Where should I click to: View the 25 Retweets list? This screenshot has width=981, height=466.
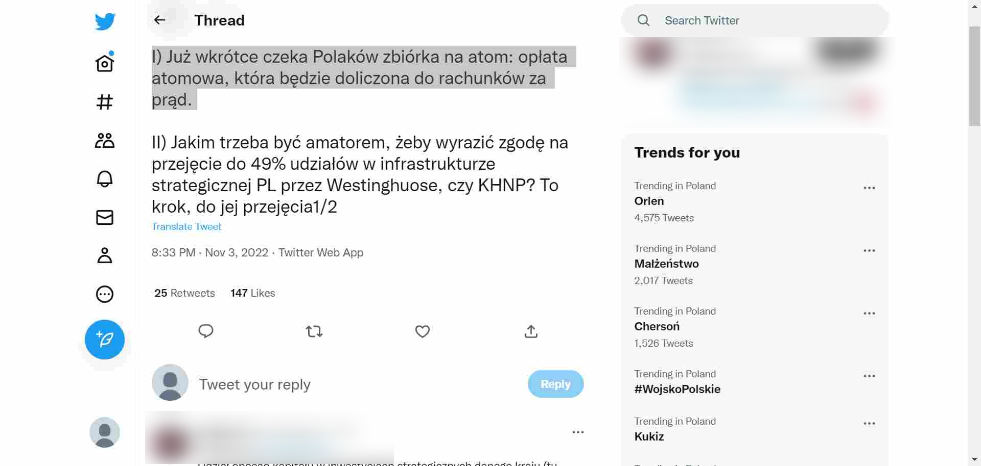185,293
